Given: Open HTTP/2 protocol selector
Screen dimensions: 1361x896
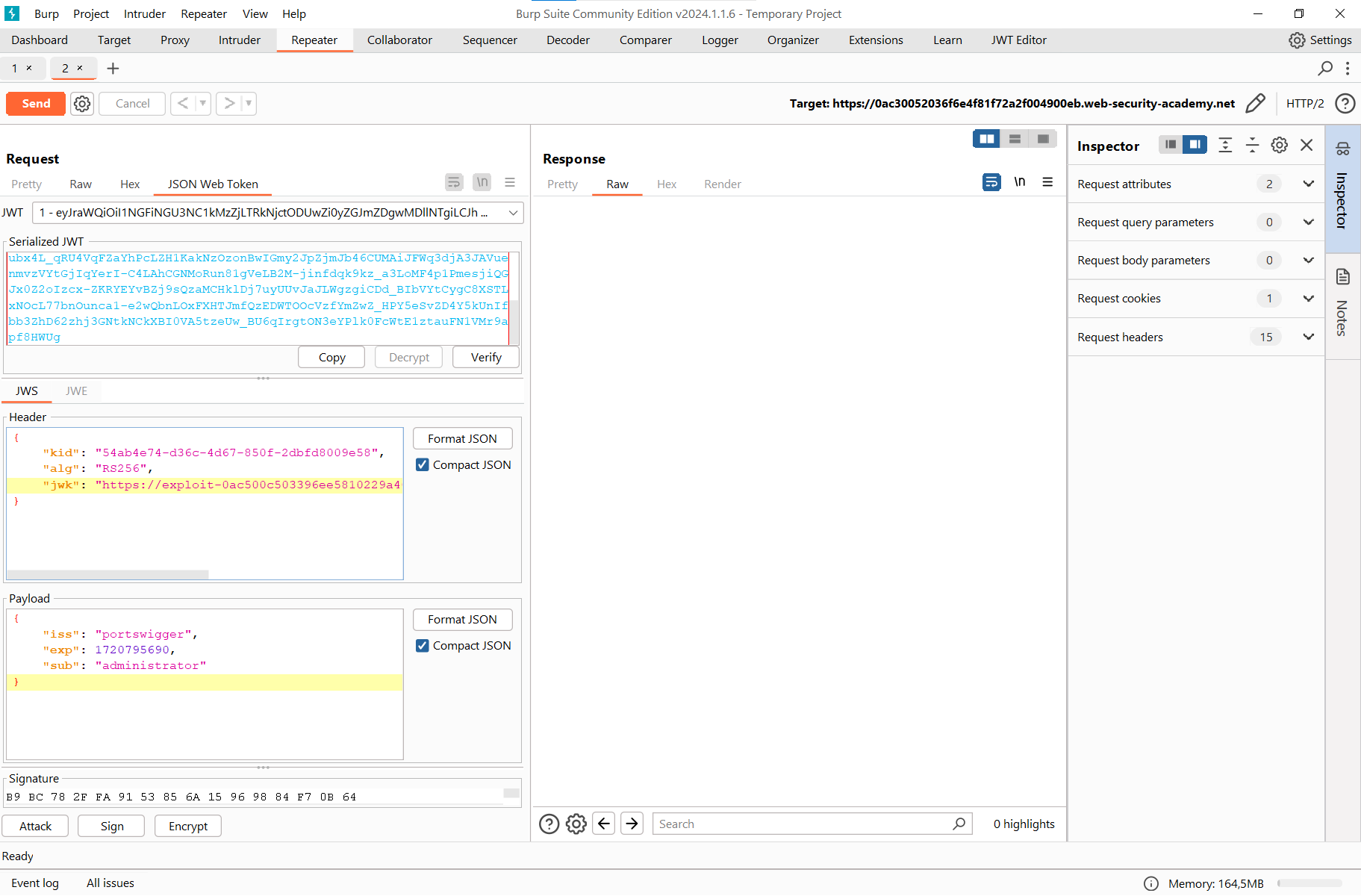Looking at the screenshot, I should (1305, 104).
